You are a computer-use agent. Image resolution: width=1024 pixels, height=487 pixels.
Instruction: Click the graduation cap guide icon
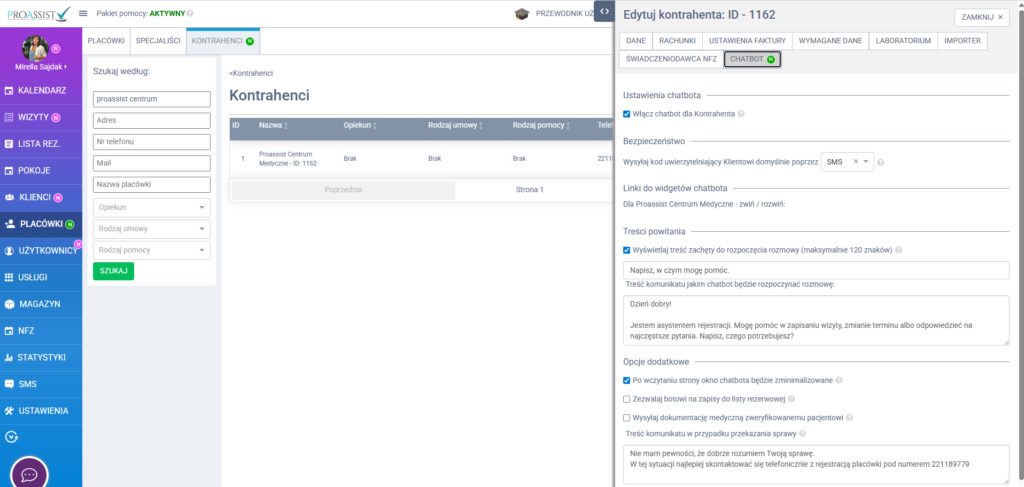click(x=522, y=14)
